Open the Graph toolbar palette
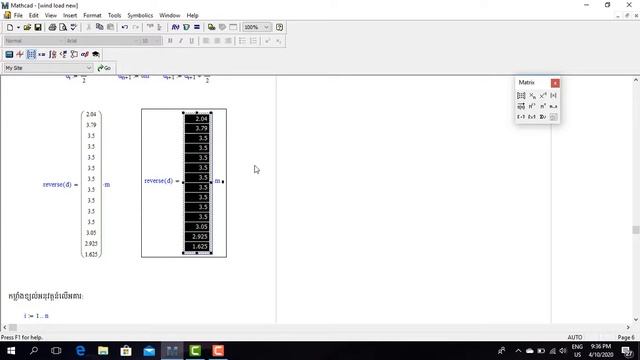 coord(20,54)
